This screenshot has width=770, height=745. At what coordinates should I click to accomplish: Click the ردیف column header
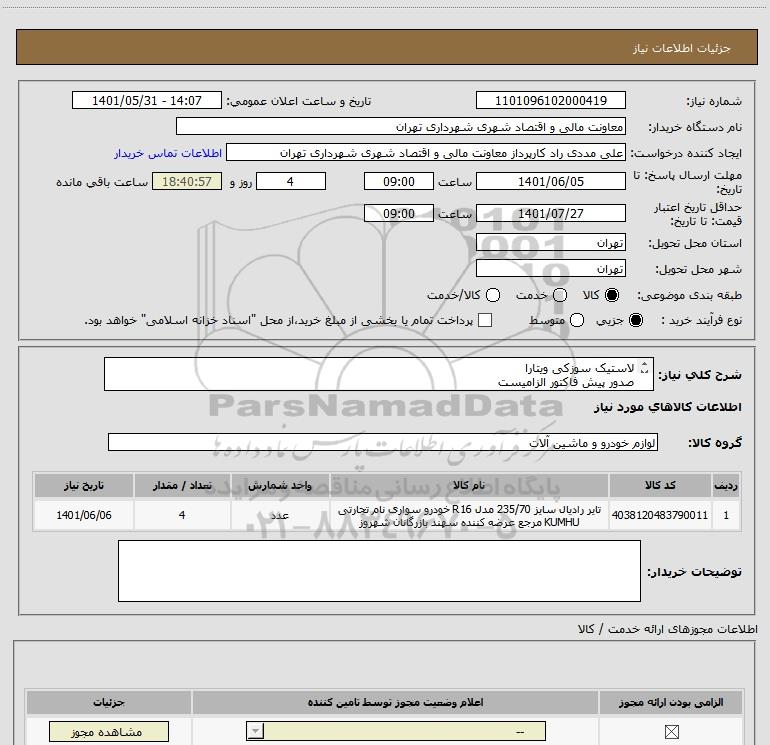(726, 485)
